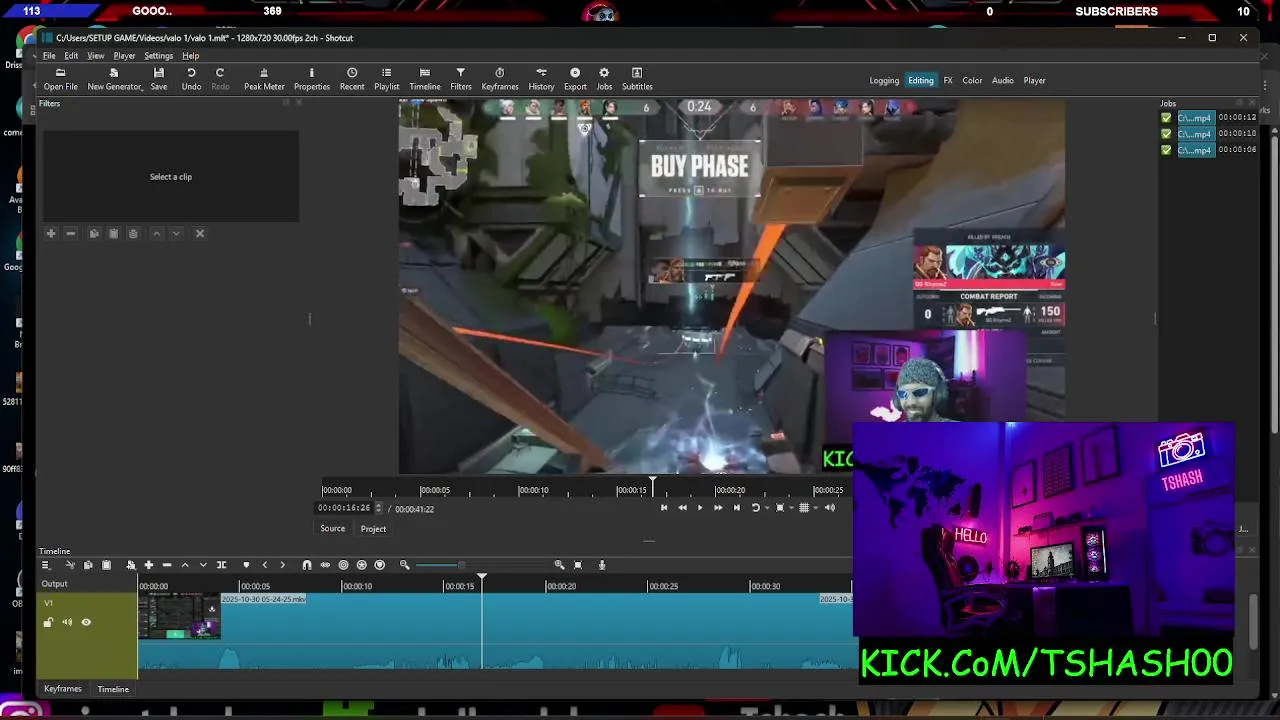Open Filters panel from main toolbar

(x=460, y=79)
